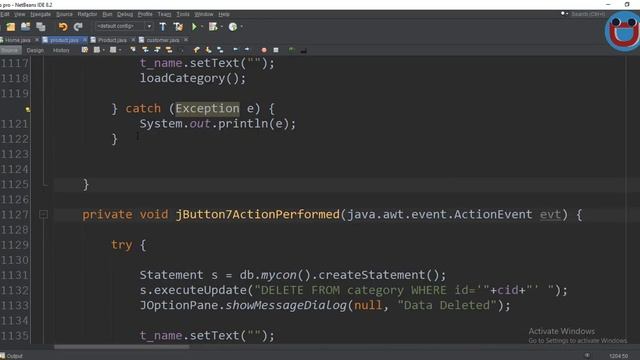Click the Open Project icon in main toolbar
640x360 pixels.
[25, 27]
